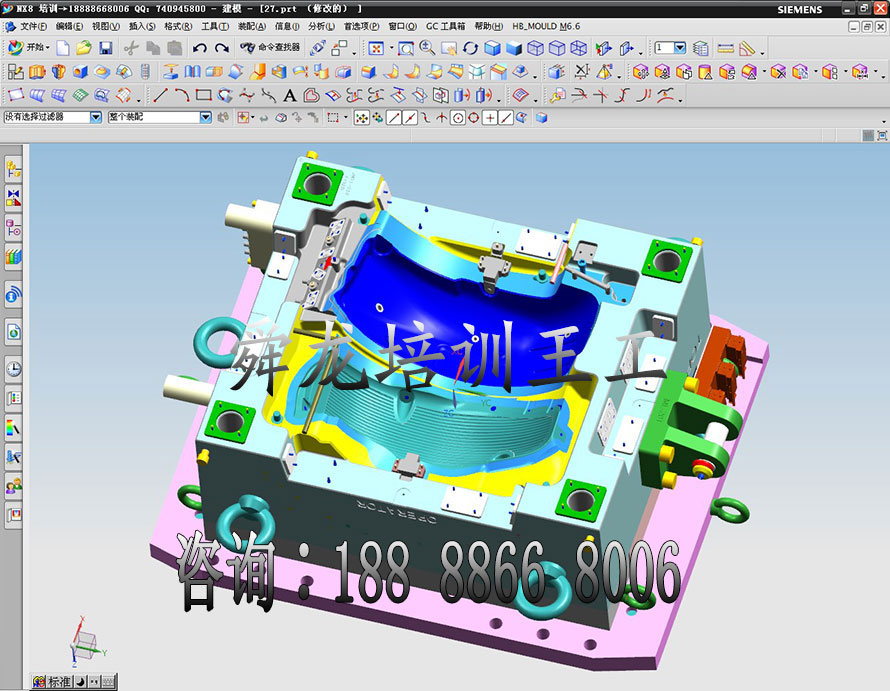The image size is (890, 691).
Task: Toggle full screen icon at top right
Action: (881, 135)
